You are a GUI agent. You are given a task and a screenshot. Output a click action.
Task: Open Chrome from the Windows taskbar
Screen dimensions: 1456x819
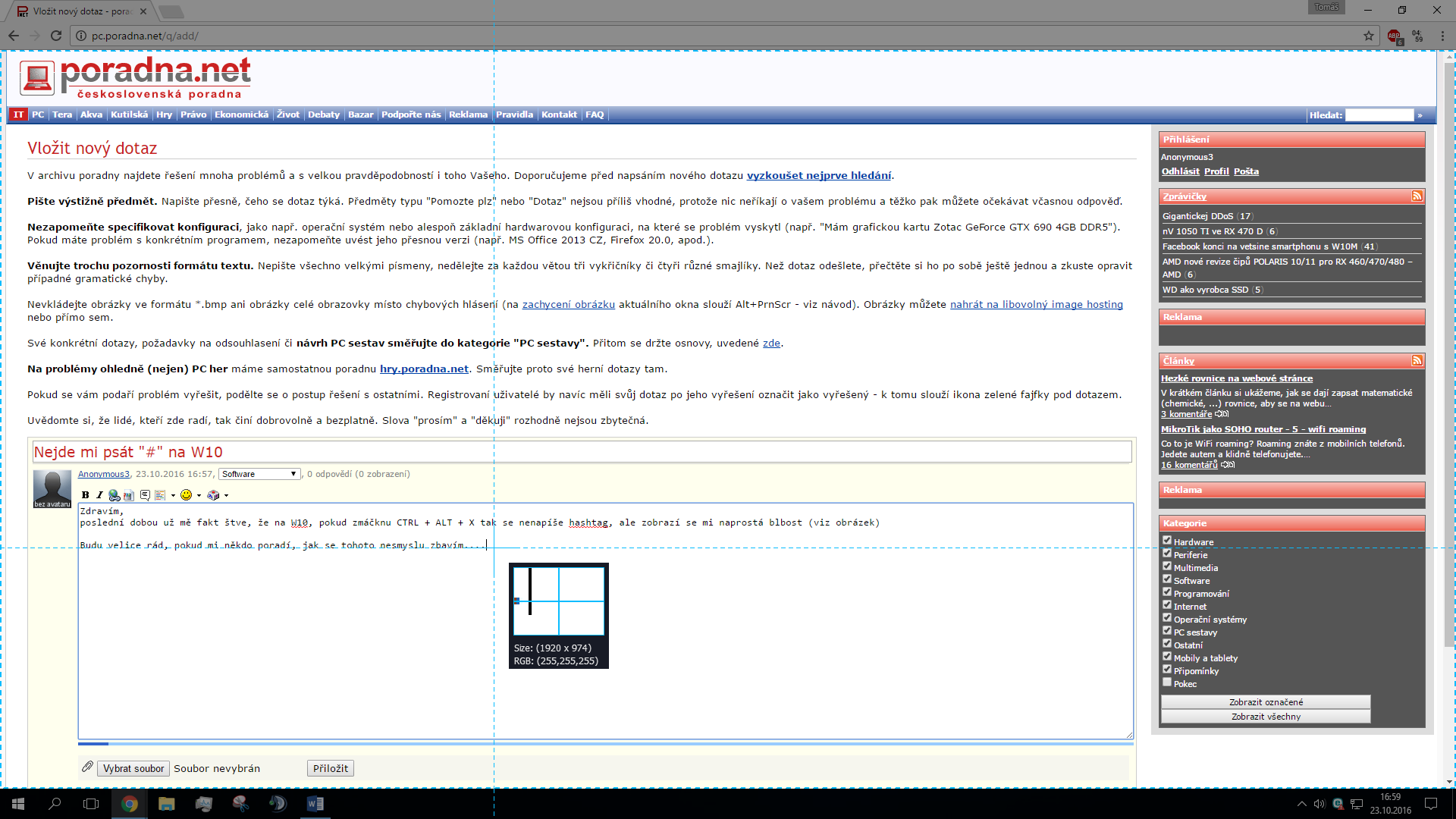point(130,804)
